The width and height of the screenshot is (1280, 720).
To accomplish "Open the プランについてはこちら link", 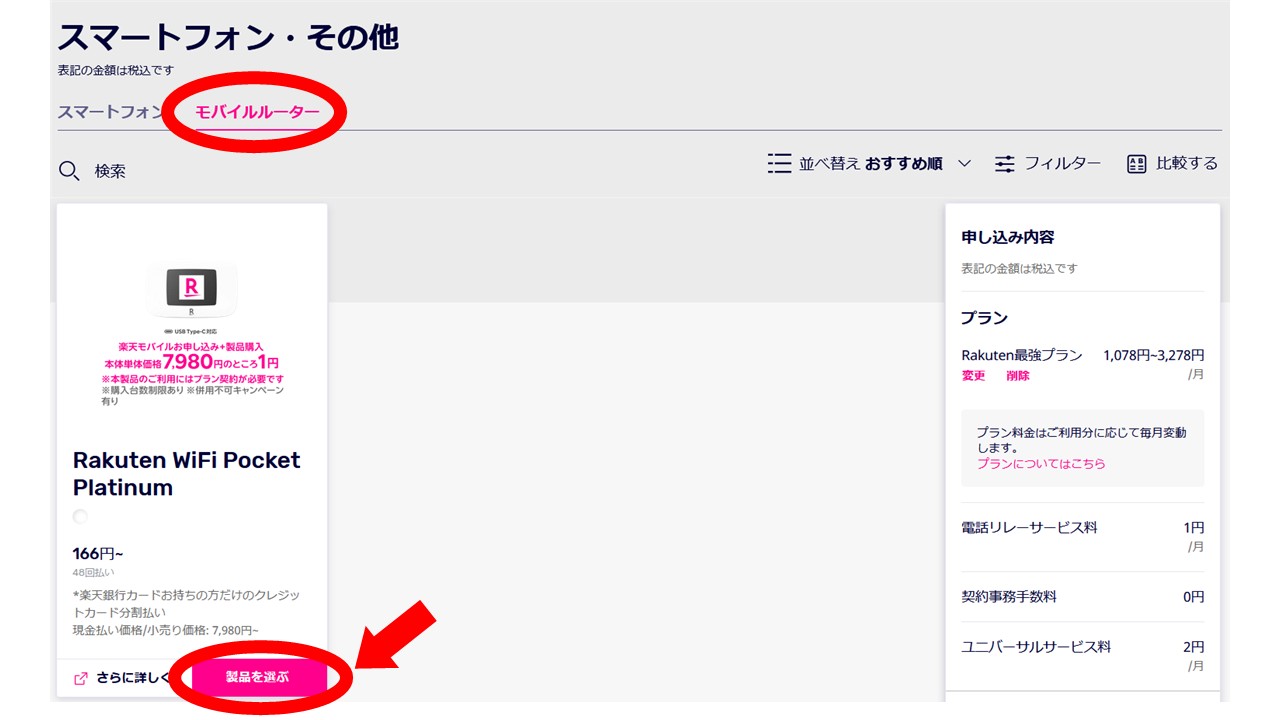I will 1041,464.
